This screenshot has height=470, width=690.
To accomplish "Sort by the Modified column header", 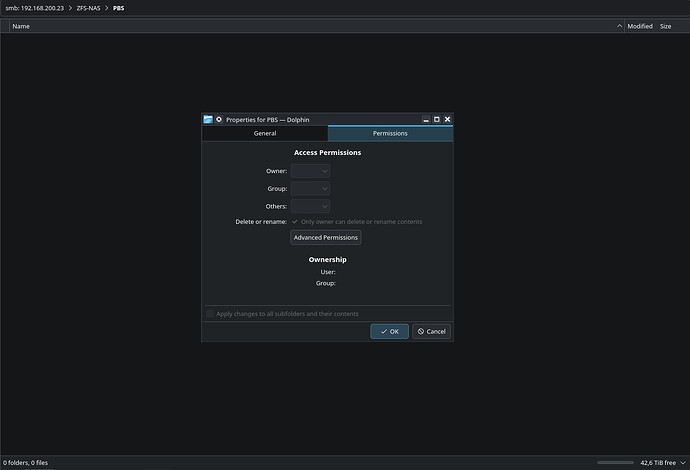I will 640,26.
